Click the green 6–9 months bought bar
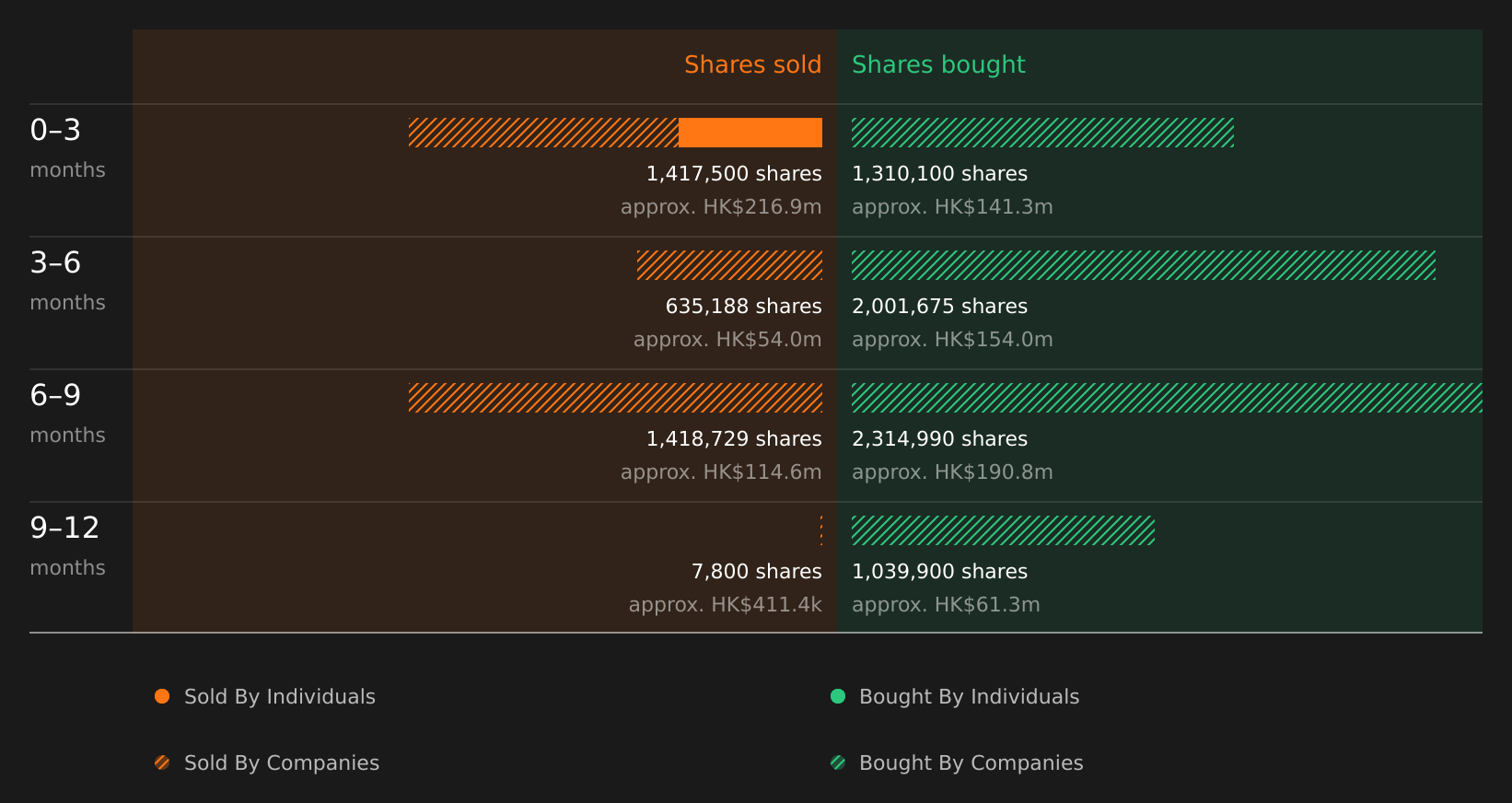1512x803 pixels. [1167, 398]
